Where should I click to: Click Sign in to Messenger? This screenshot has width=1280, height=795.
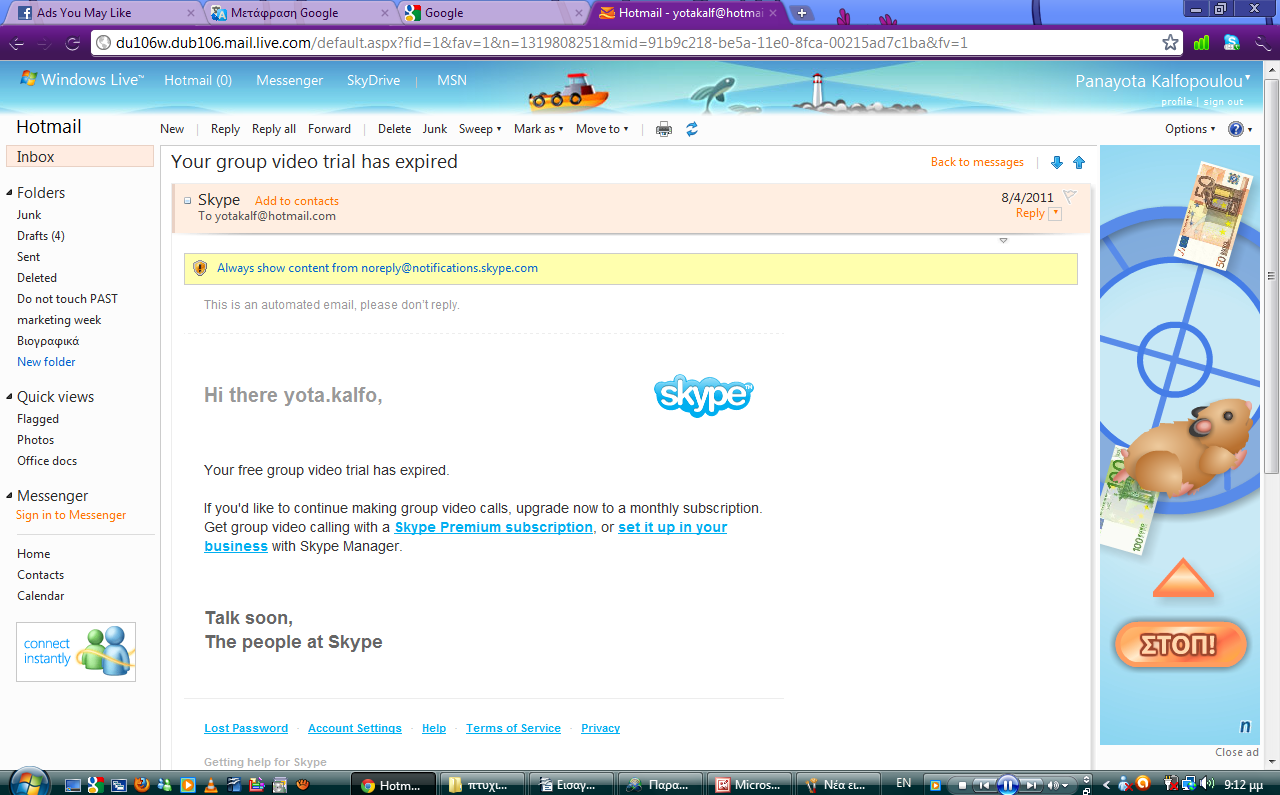click(71, 515)
